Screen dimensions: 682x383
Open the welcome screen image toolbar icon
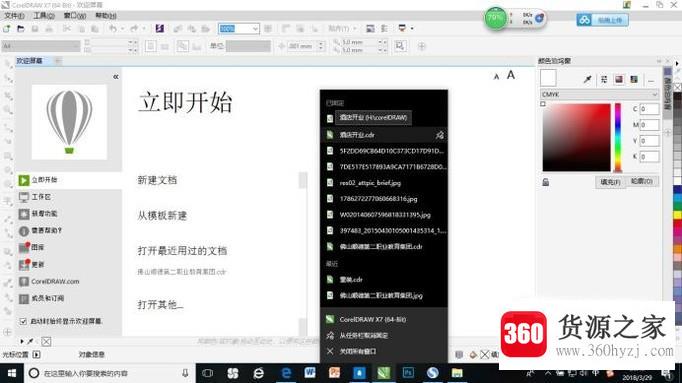pyautogui.click(x=370, y=29)
